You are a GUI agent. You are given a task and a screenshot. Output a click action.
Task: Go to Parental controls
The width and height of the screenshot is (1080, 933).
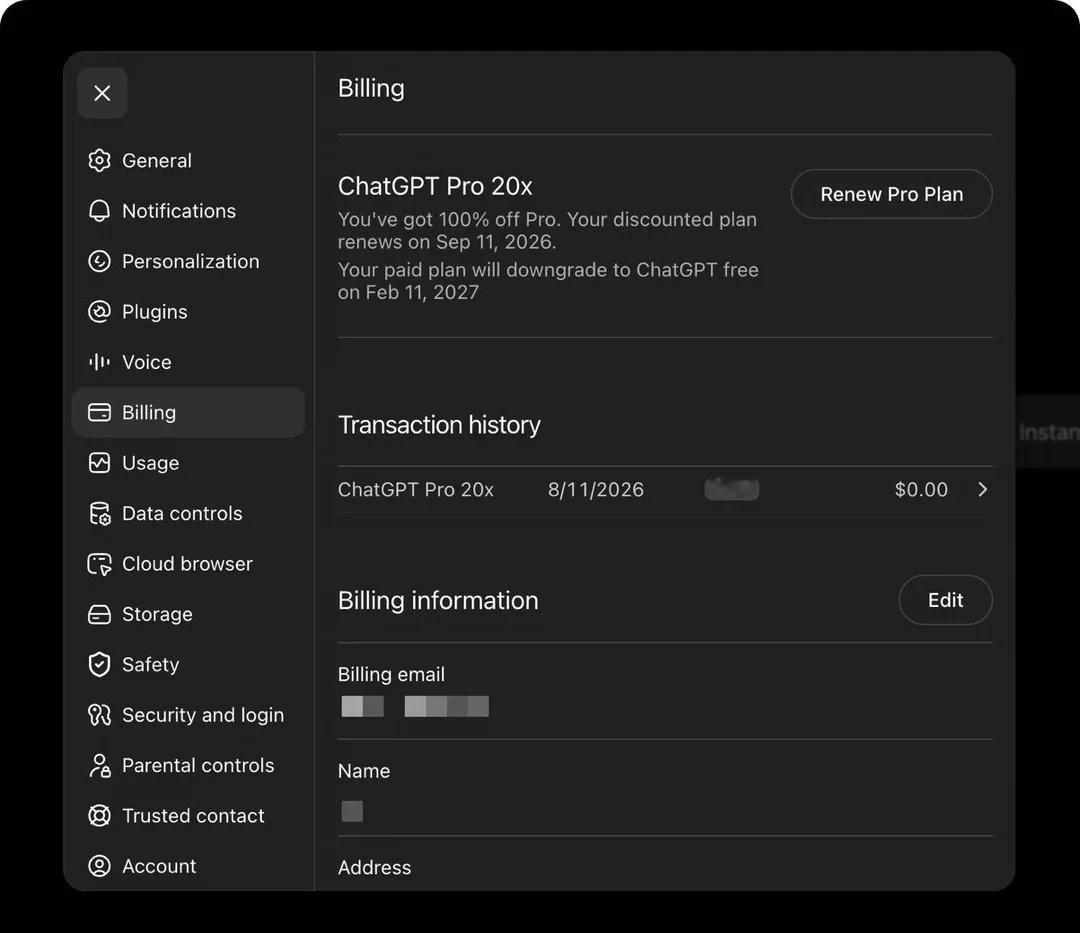[x=188, y=765]
